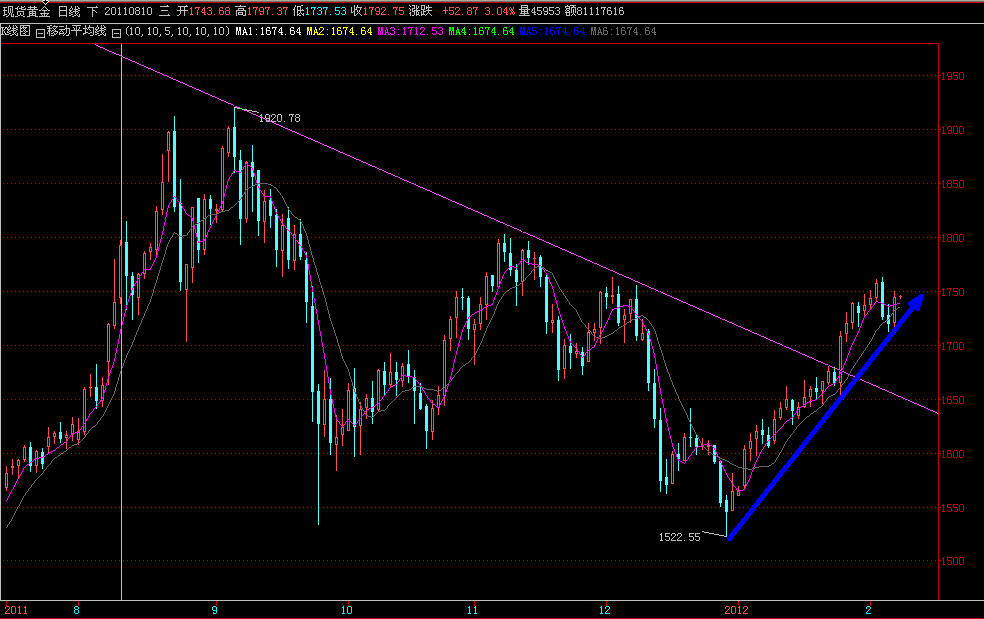The height and width of the screenshot is (619, 984).
Task: Click month 12 on the time axis
Action: click(604, 610)
